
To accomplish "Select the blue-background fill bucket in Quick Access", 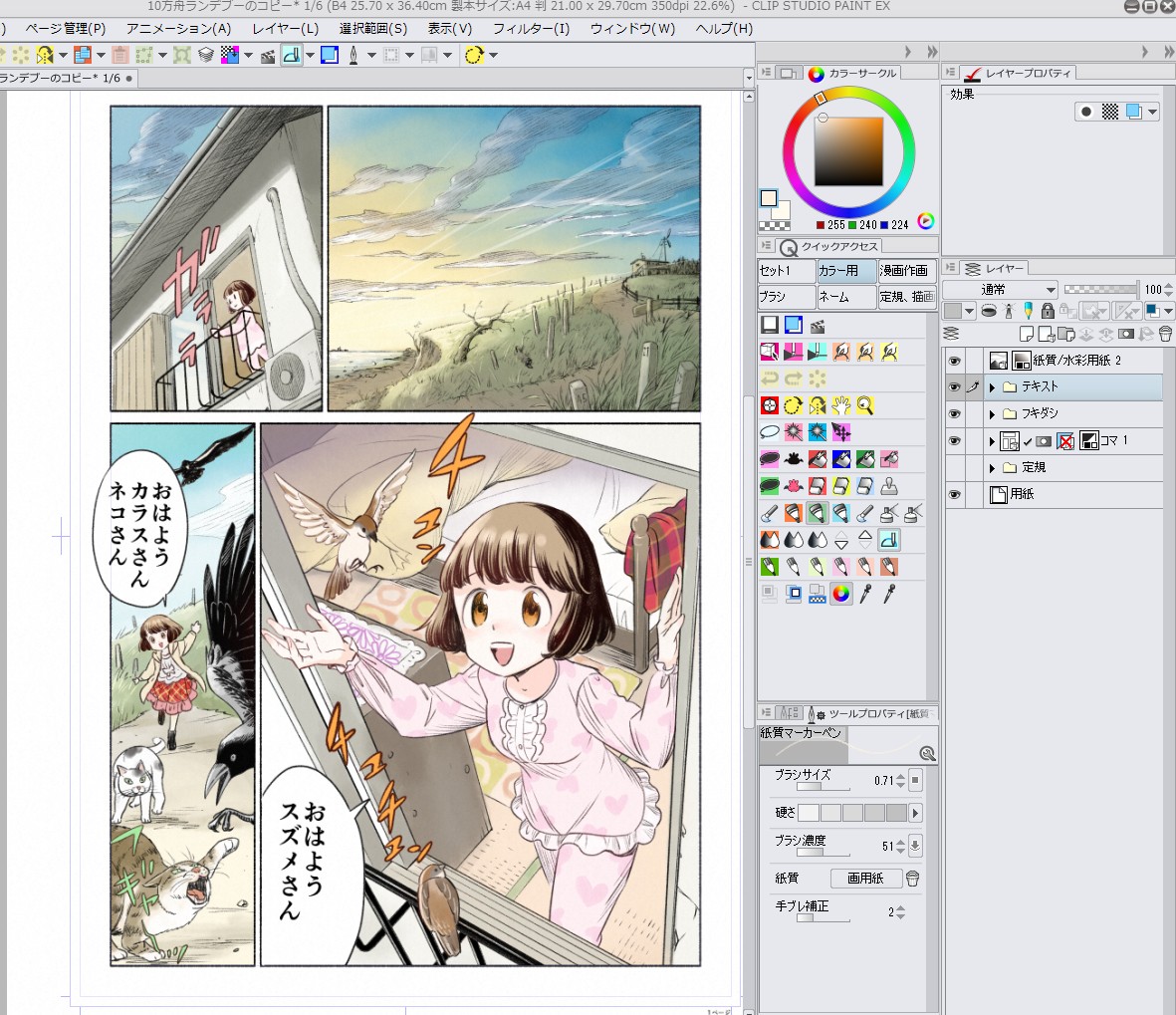I will (841, 459).
